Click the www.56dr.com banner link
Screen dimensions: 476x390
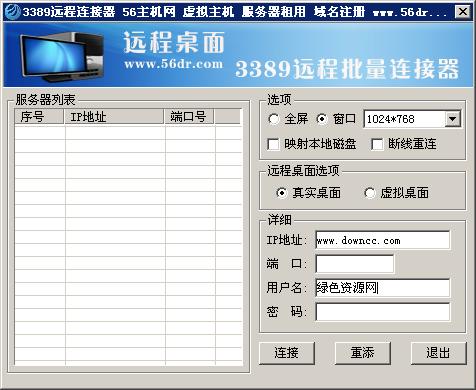[173, 64]
